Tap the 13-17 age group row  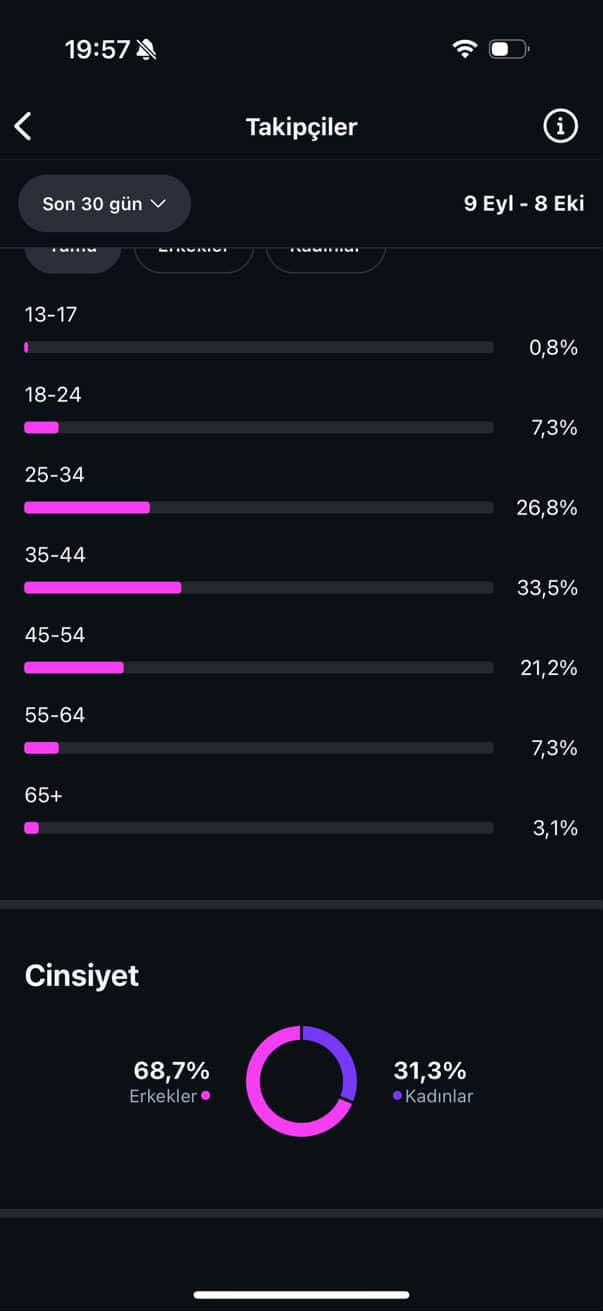301,332
